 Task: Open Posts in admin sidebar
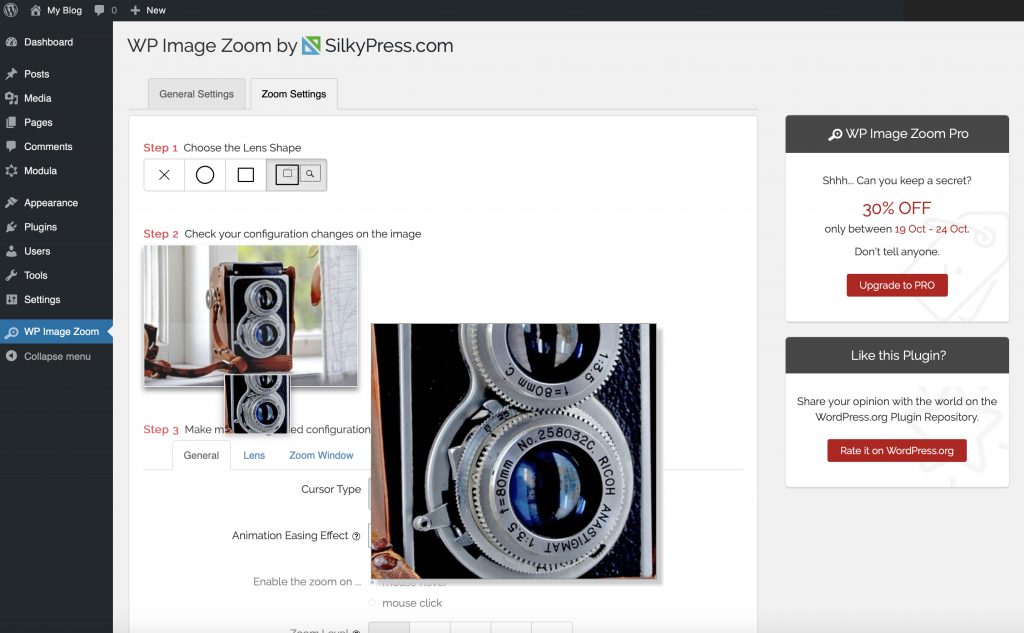pos(37,74)
